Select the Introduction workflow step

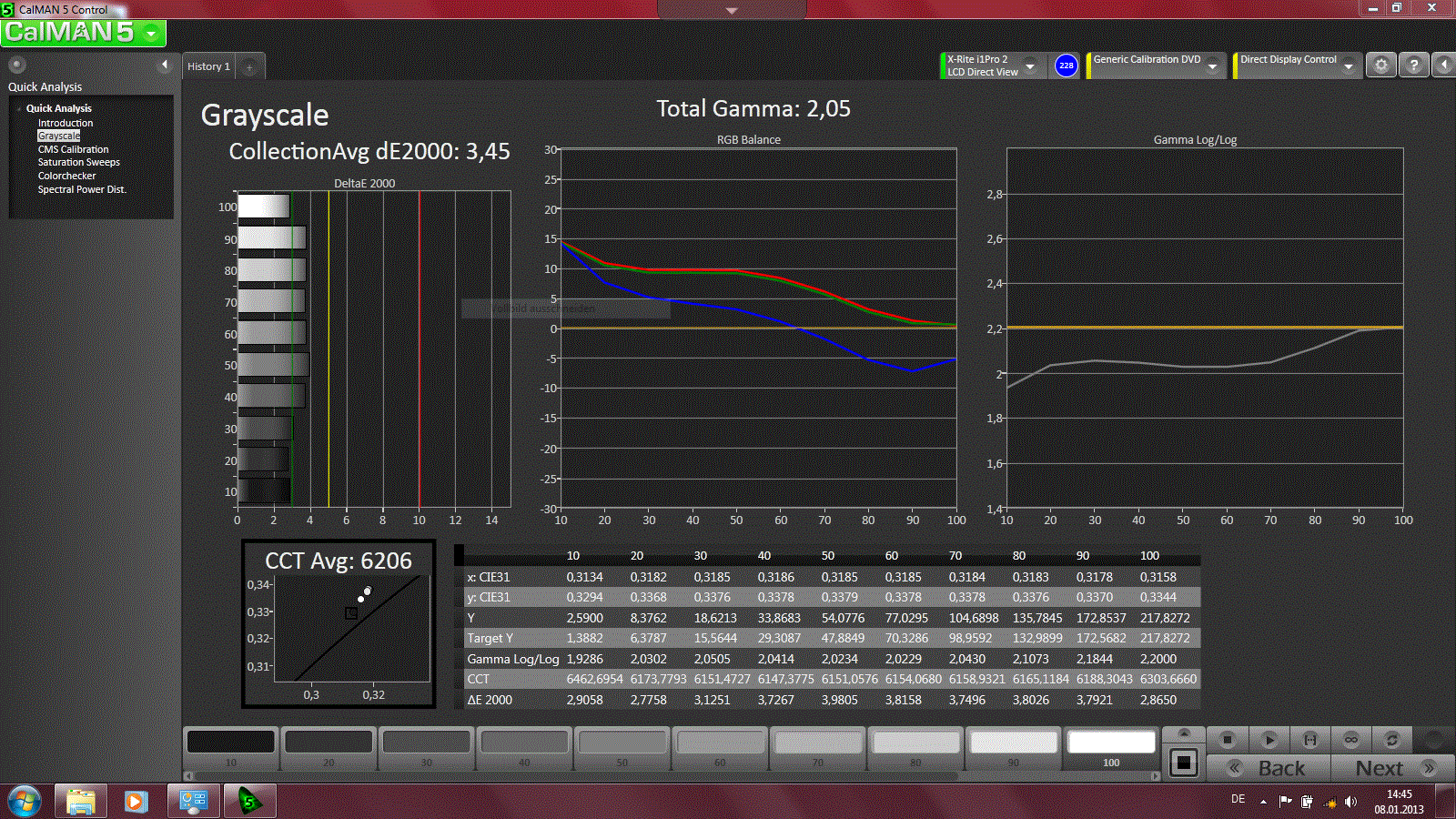click(x=66, y=123)
